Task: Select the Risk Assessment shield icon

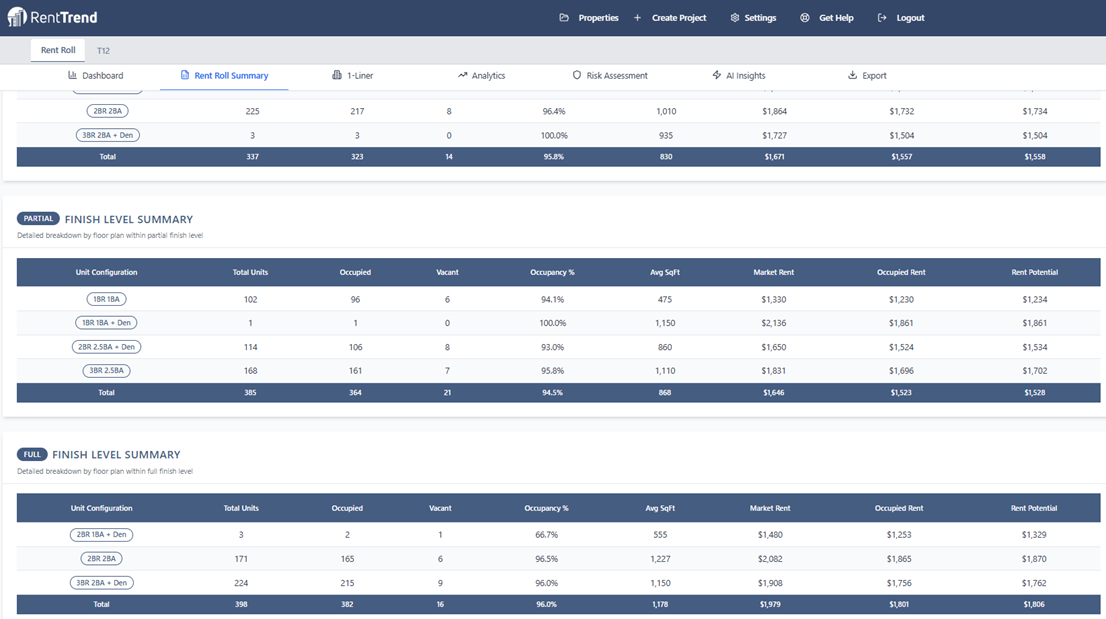Action: [x=577, y=75]
